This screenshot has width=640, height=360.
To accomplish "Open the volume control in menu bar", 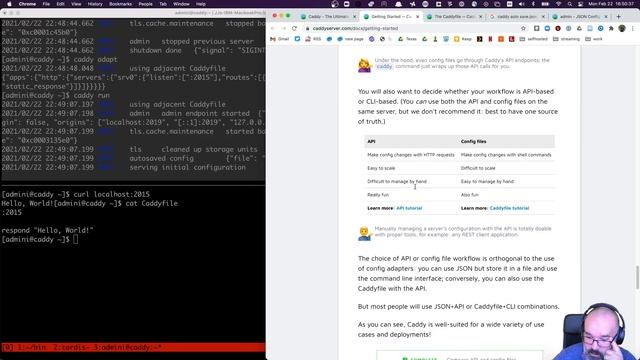I will tap(522, 4).
